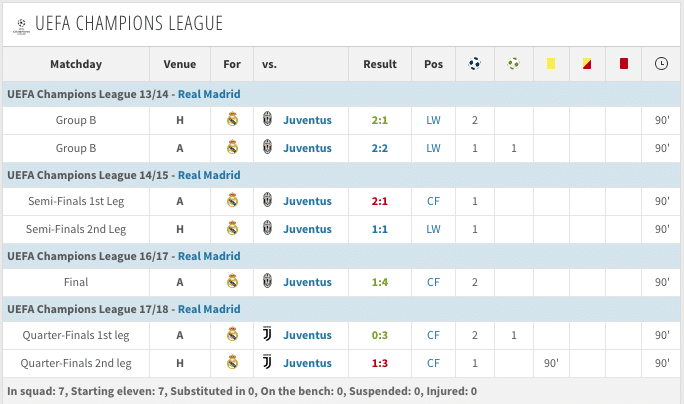Click the Result column header
The height and width of the screenshot is (404, 684).
380,64
